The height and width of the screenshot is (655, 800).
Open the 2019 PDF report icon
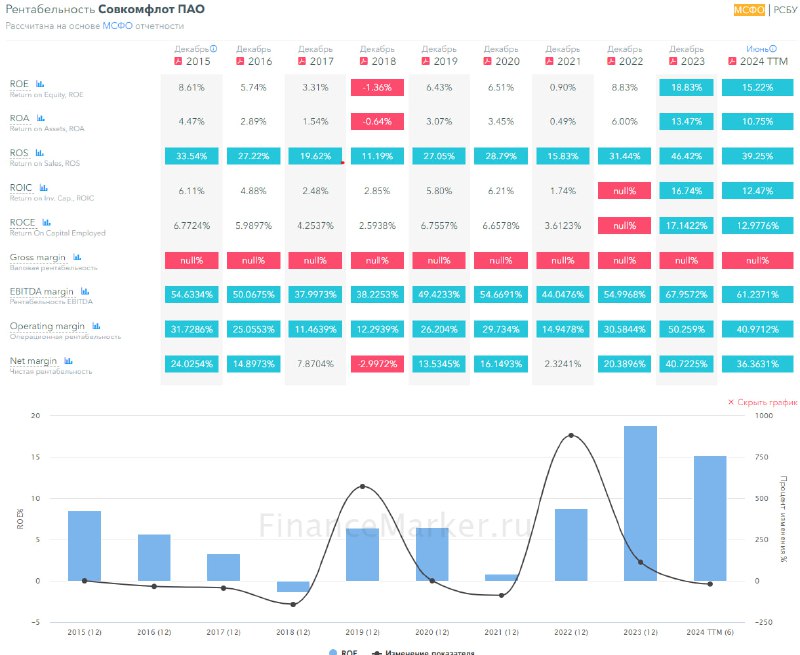tap(426, 61)
